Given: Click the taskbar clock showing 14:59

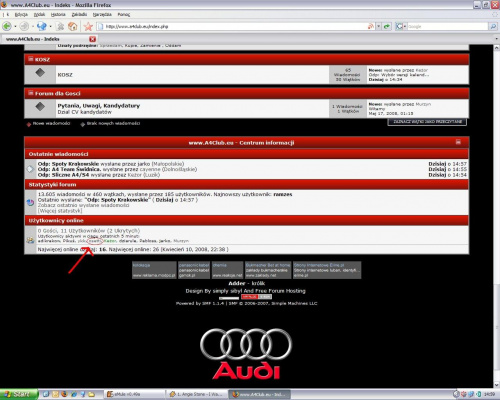Looking at the screenshot, I should 489,394.
